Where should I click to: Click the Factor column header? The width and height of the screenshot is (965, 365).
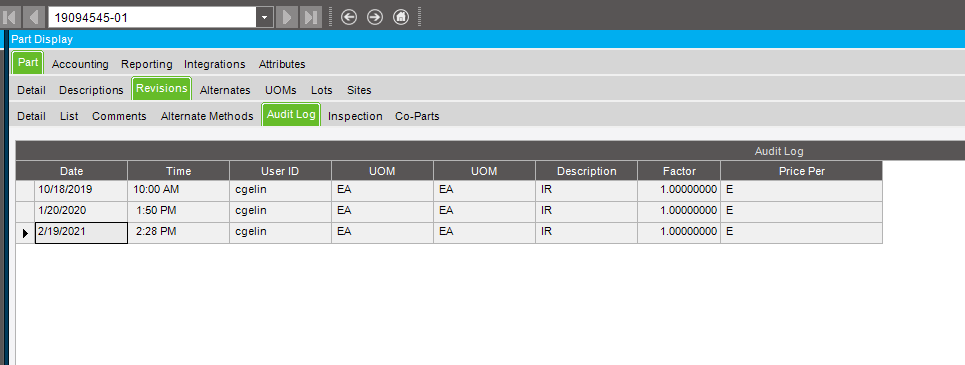(679, 171)
